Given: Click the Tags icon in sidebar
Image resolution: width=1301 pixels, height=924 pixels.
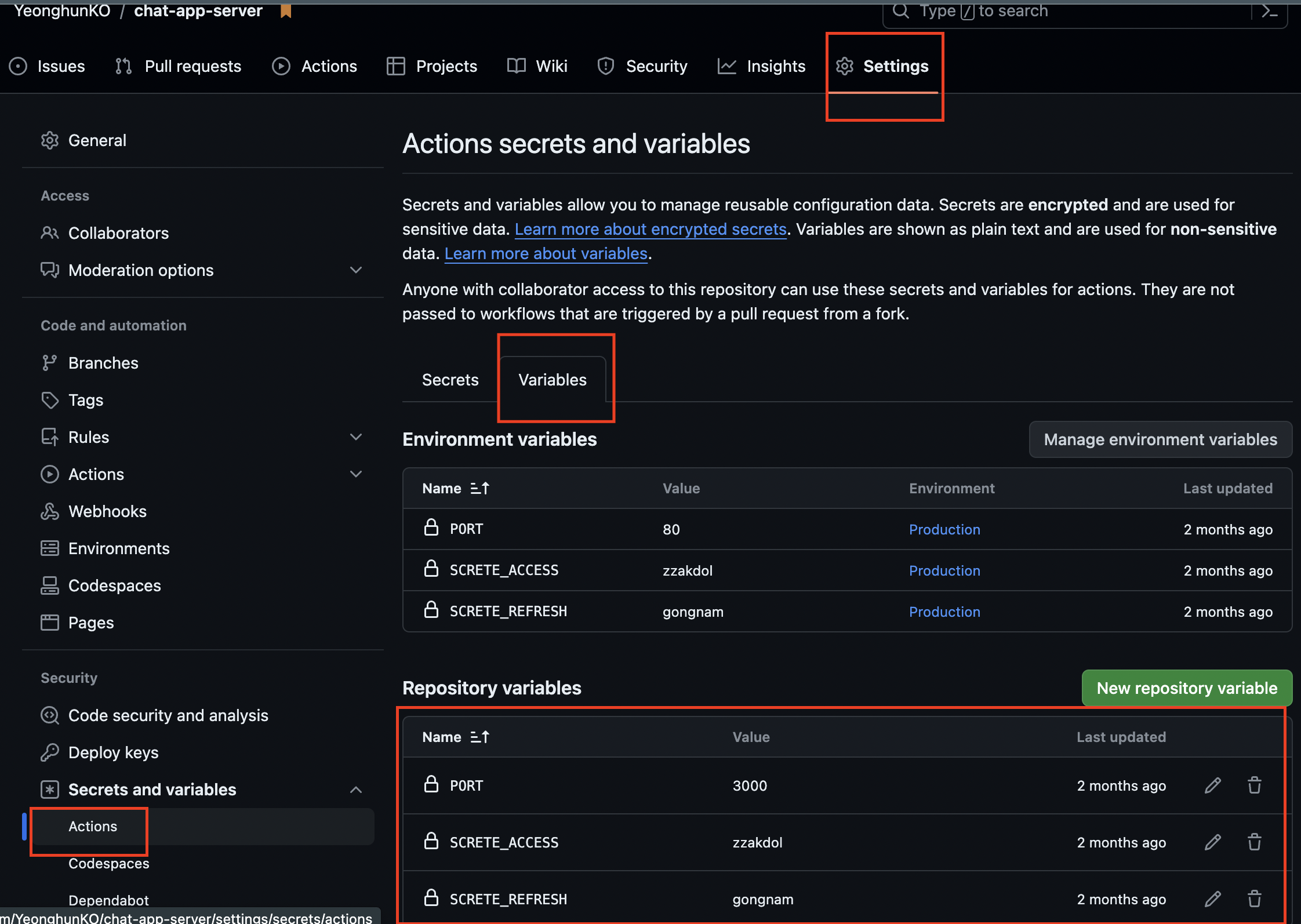Looking at the screenshot, I should (50, 400).
